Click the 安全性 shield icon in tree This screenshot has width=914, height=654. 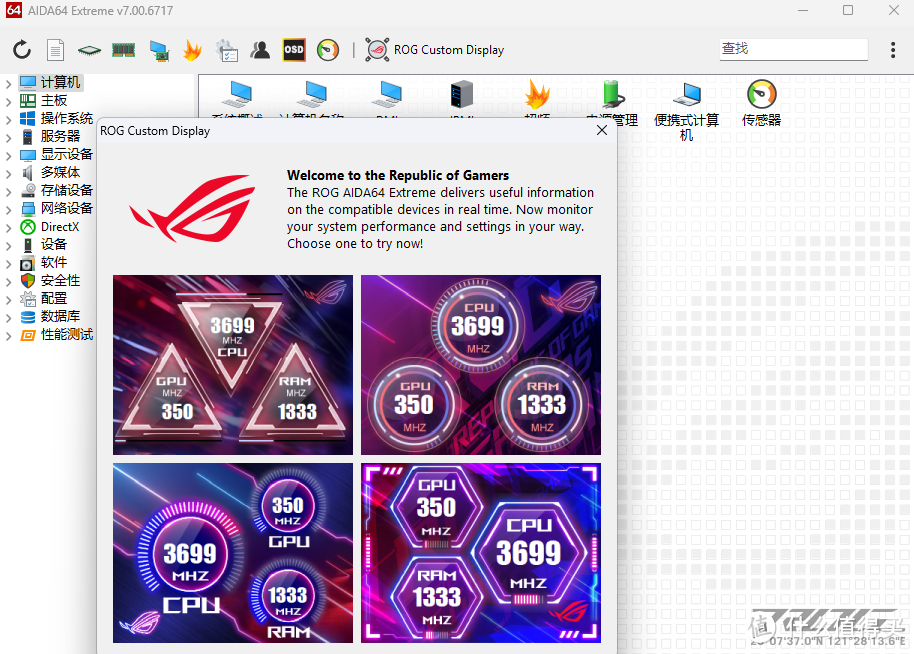click(27, 281)
